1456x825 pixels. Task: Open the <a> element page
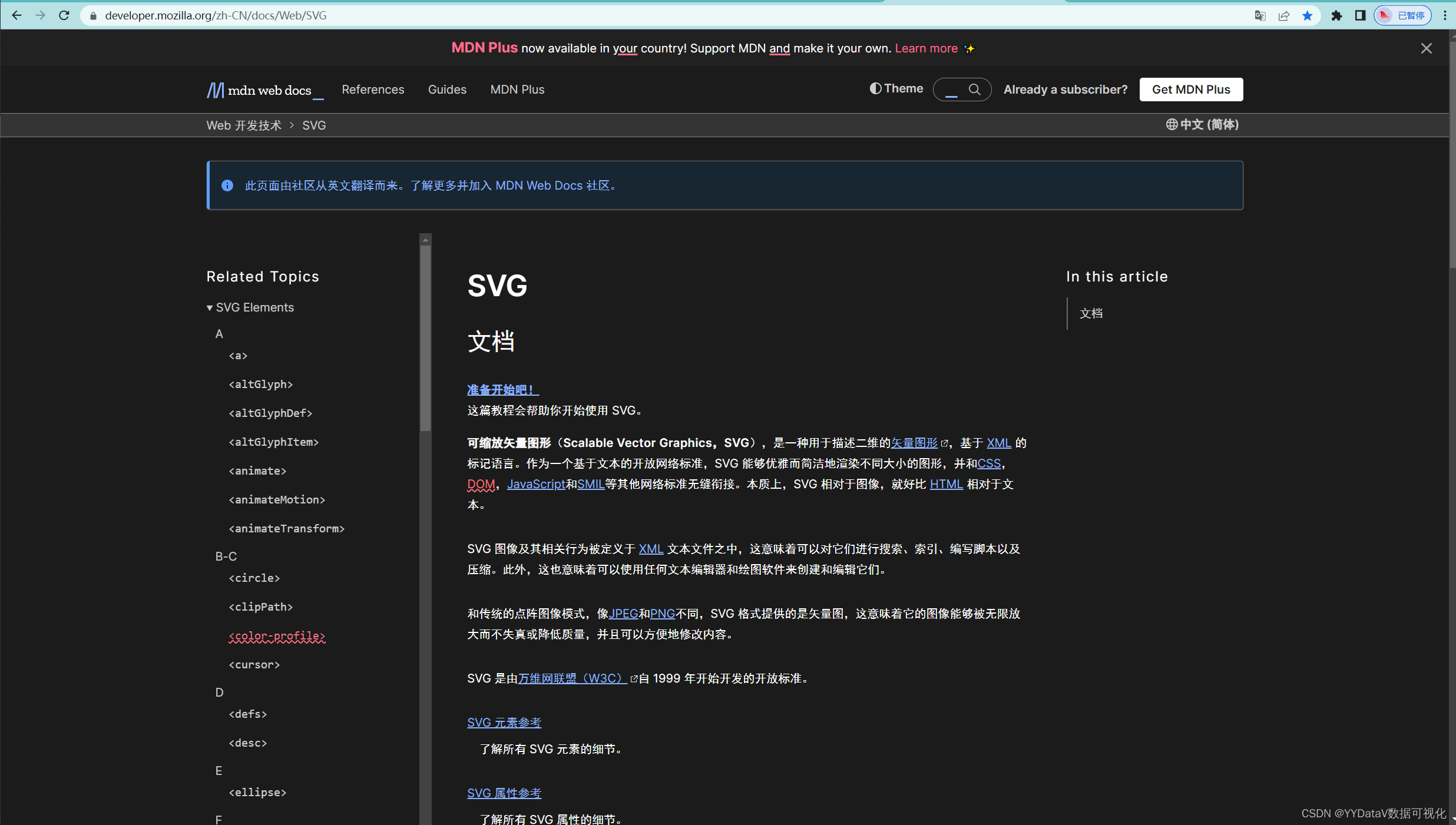tap(238, 356)
